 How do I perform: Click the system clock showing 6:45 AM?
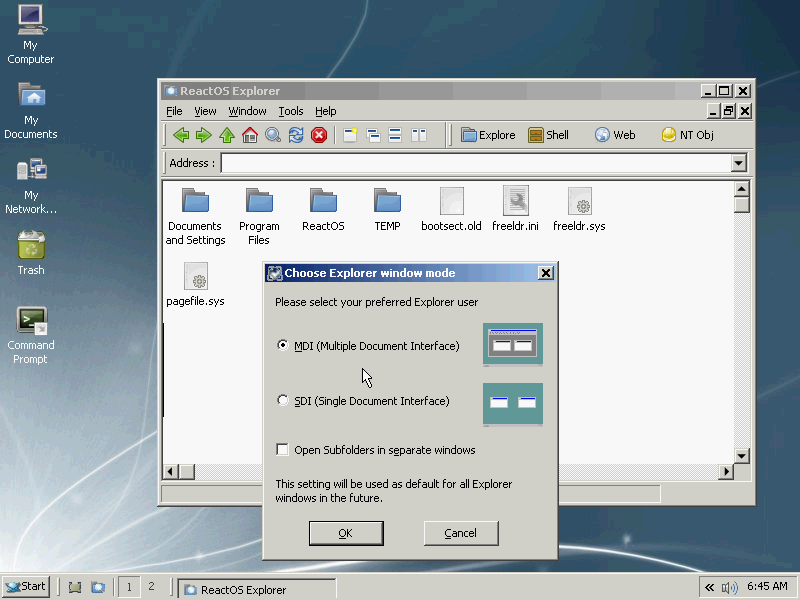point(767,586)
